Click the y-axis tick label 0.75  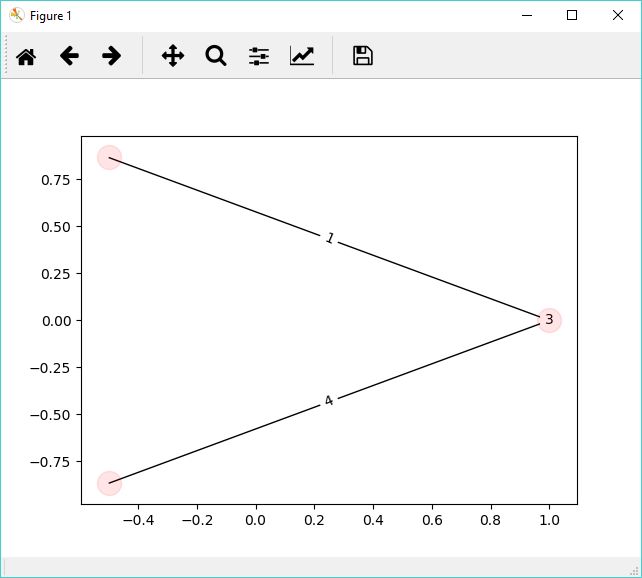(55, 180)
